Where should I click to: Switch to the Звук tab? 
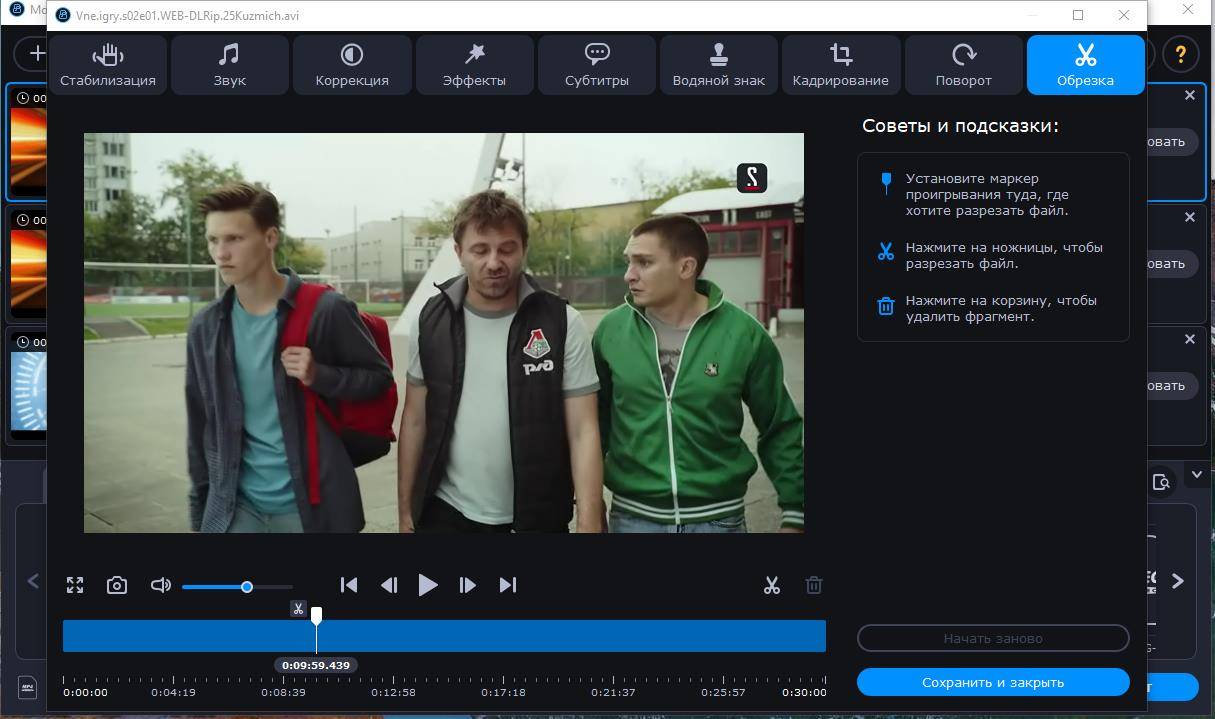(230, 65)
